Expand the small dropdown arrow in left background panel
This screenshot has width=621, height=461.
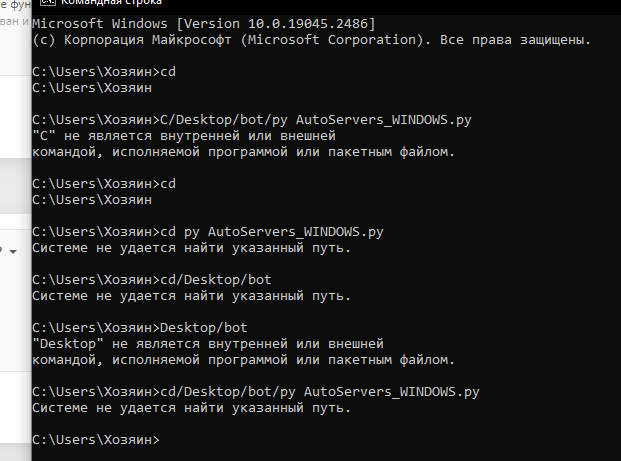click(11, 253)
